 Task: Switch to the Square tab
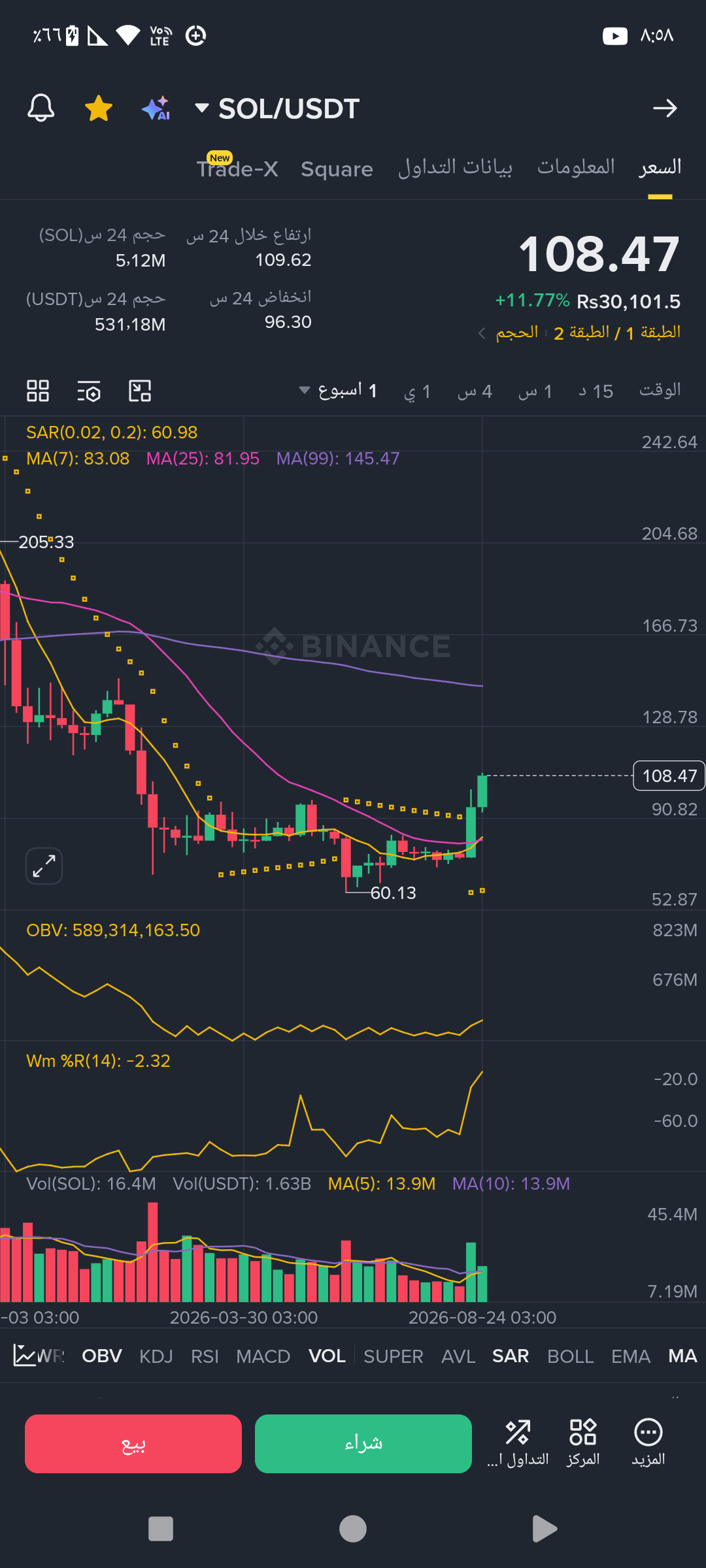[x=337, y=169]
